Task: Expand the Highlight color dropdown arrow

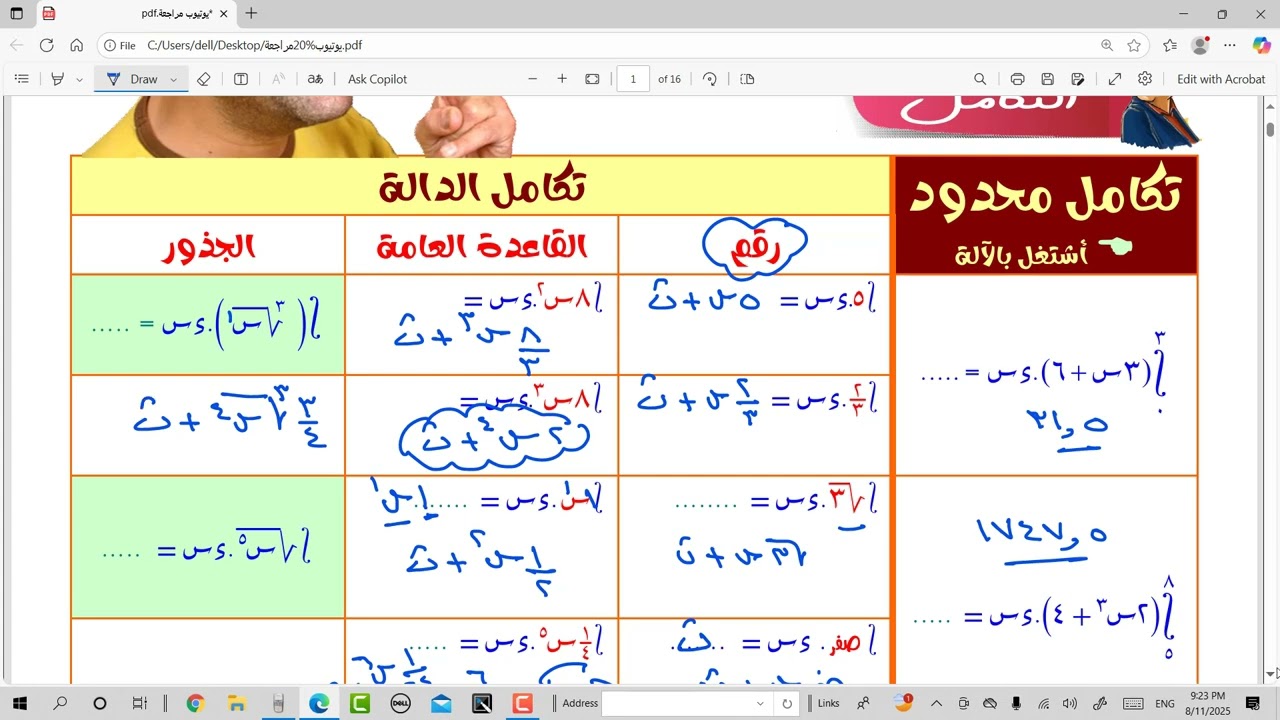Action: tap(79, 79)
